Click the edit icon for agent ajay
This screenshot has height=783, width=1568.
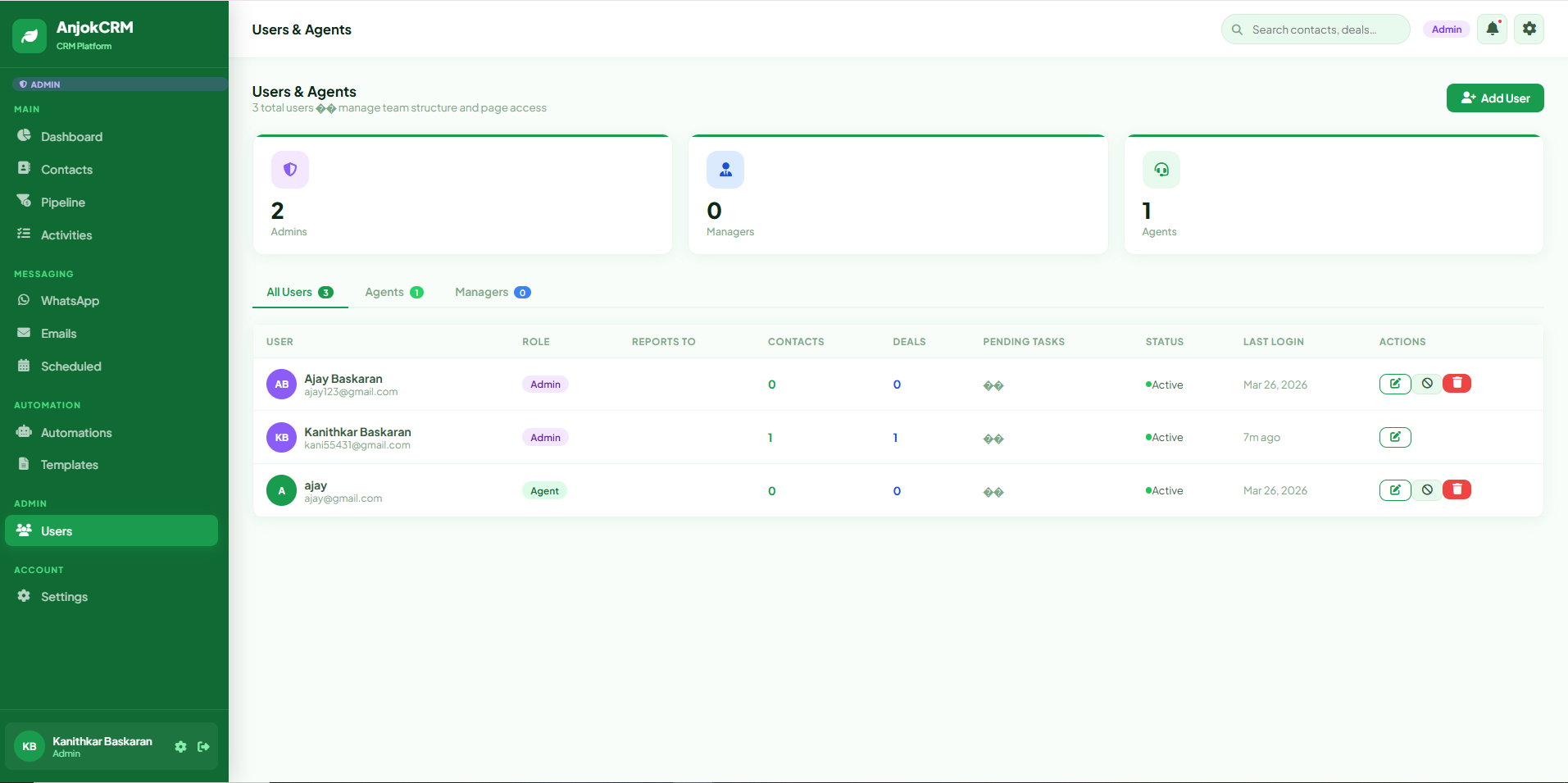(x=1394, y=490)
